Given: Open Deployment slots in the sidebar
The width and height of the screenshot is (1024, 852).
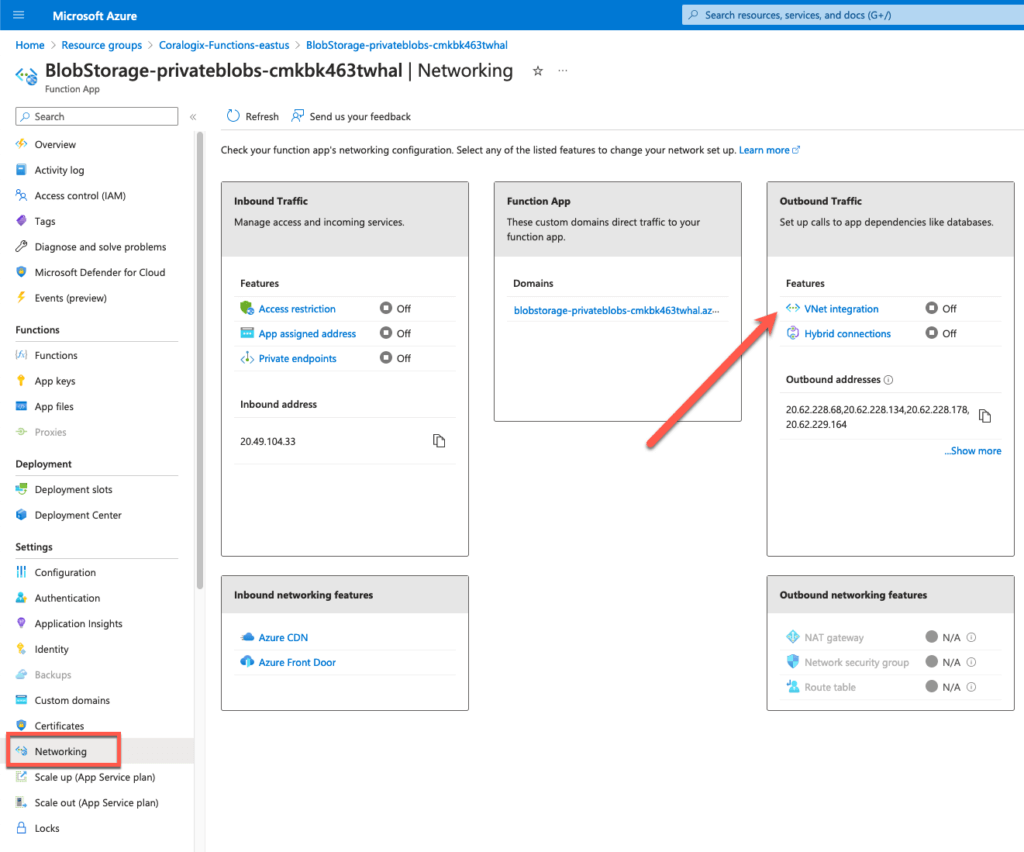Looking at the screenshot, I should [73, 489].
